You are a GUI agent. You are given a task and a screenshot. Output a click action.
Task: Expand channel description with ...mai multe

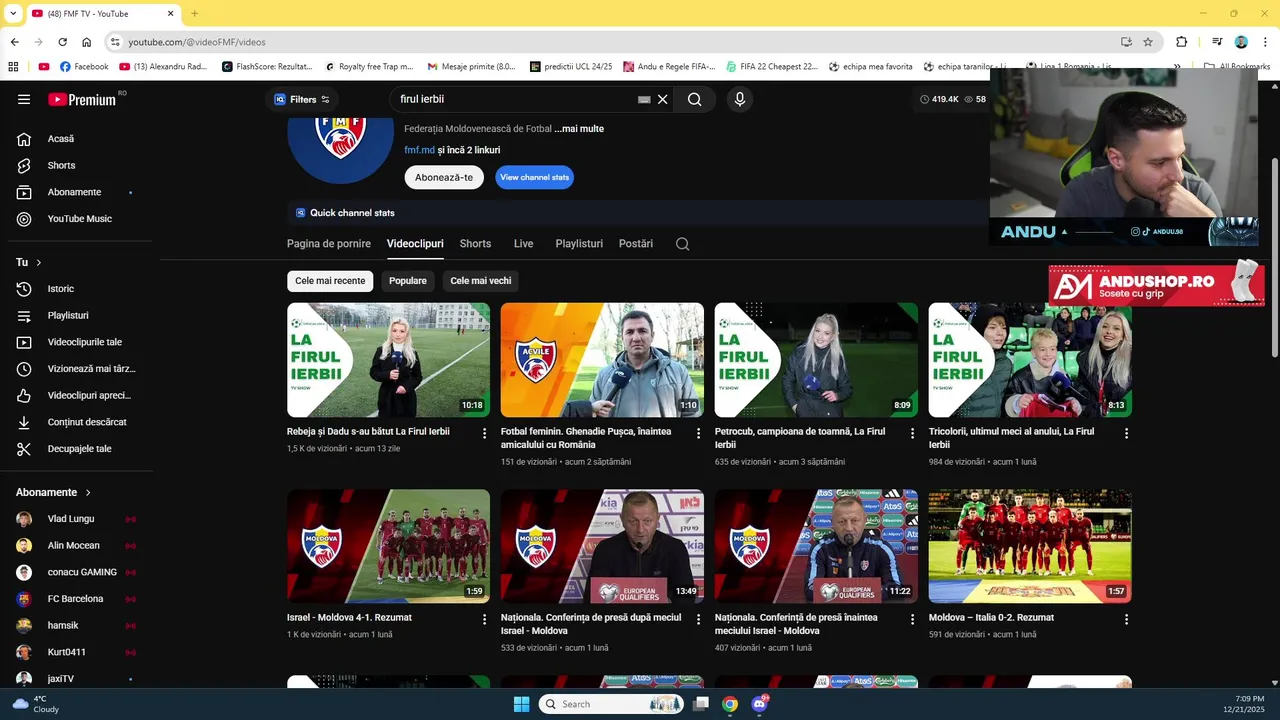[579, 129]
